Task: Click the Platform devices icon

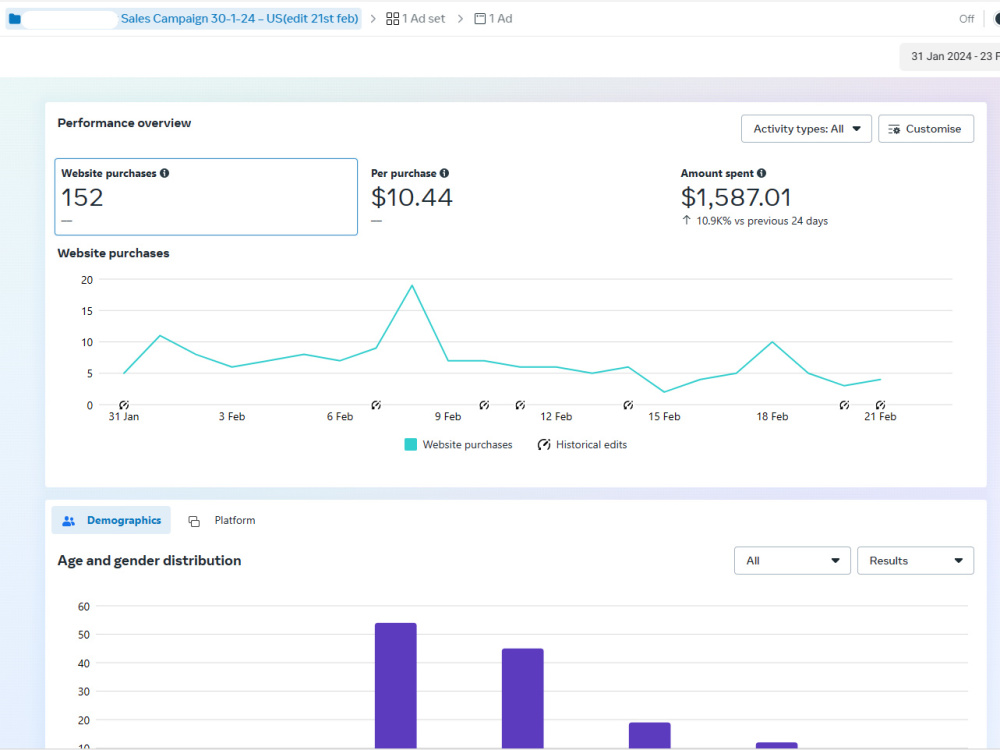Action: (194, 521)
